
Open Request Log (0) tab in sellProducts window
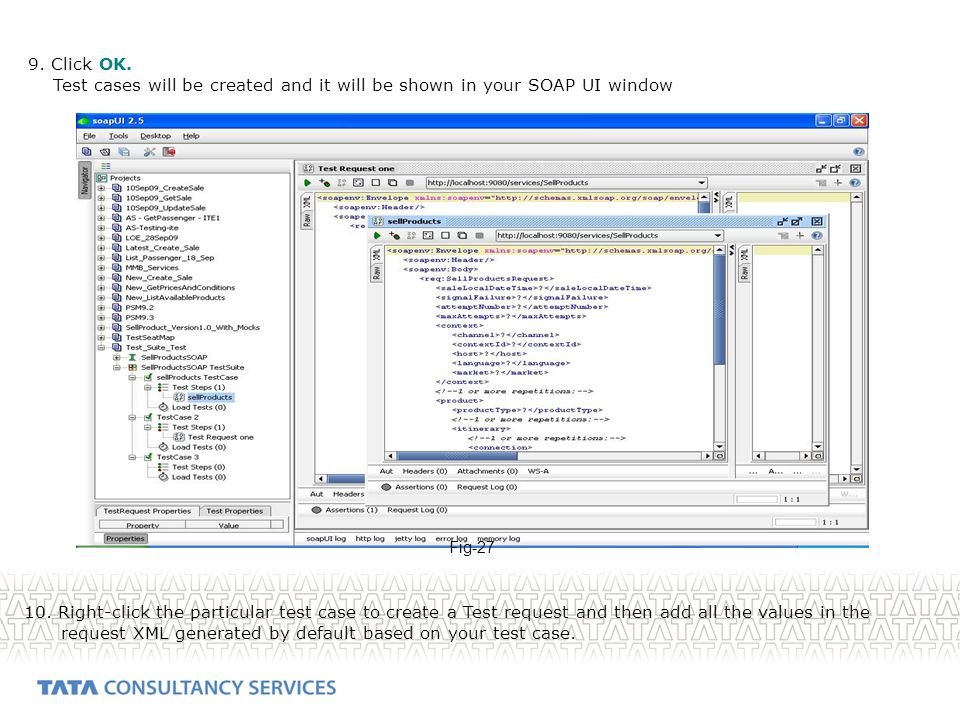pos(487,487)
